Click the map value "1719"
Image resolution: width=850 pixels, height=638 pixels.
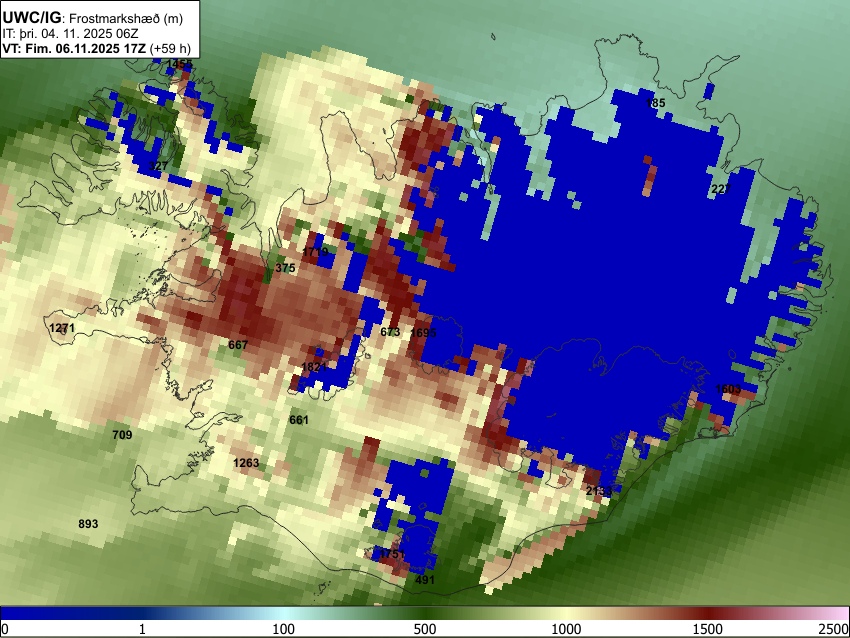pos(315,252)
